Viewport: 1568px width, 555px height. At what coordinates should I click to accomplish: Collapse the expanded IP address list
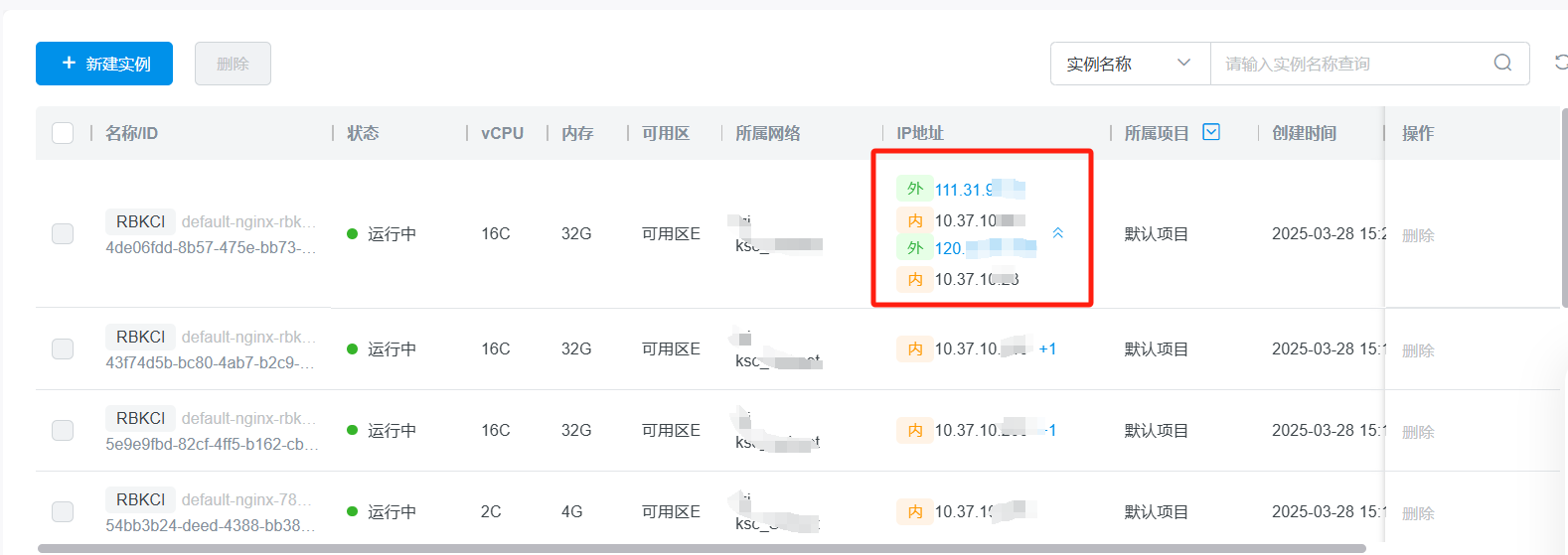[x=1058, y=233]
